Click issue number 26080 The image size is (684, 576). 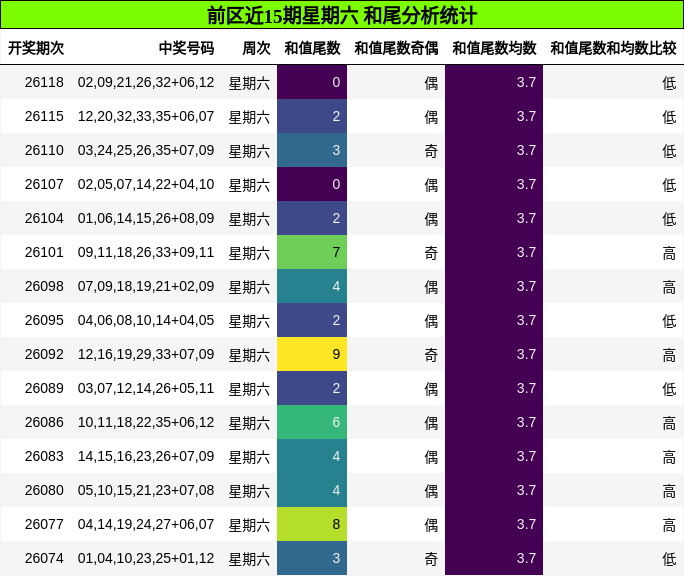click(44, 490)
